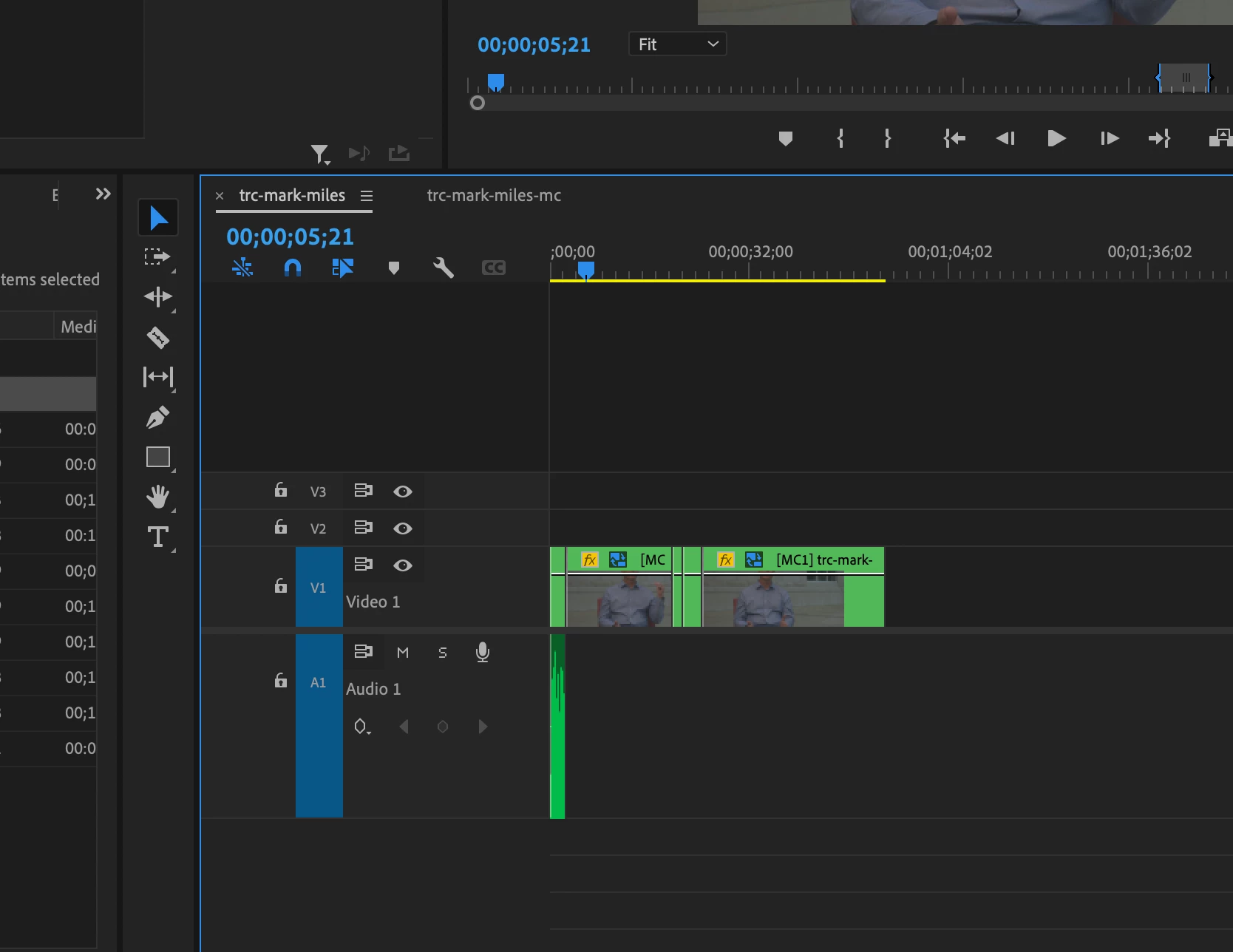
Task: Go to next keyframe on Audio 1
Action: 483,727
